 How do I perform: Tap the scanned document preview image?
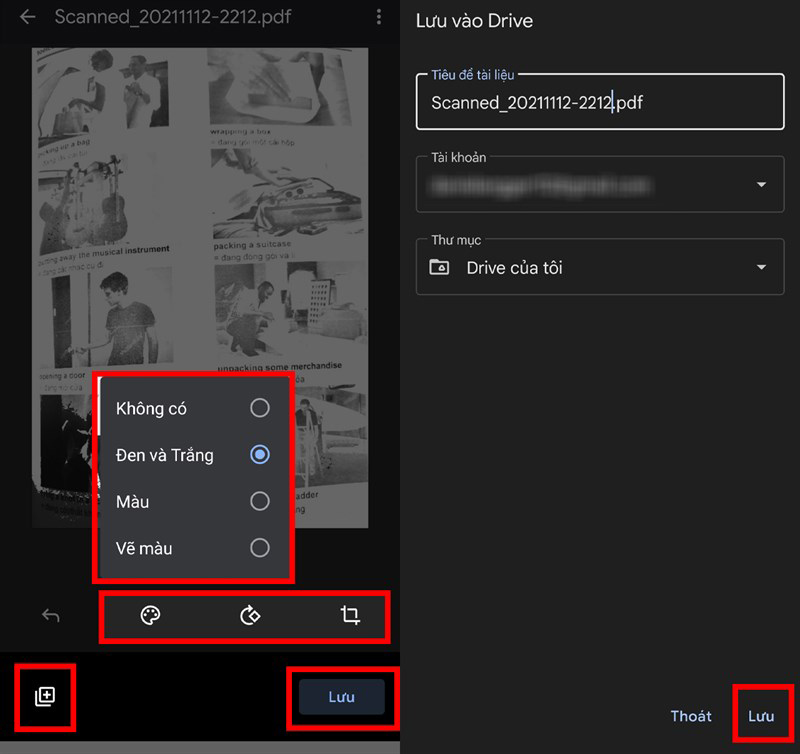tap(200, 200)
